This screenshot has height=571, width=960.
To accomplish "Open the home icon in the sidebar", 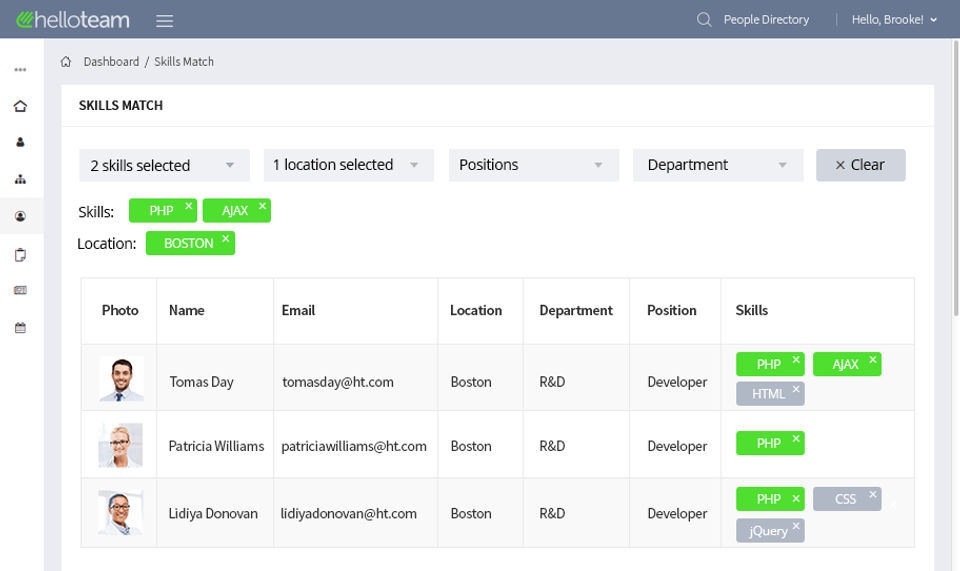I will pyautogui.click(x=20, y=106).
